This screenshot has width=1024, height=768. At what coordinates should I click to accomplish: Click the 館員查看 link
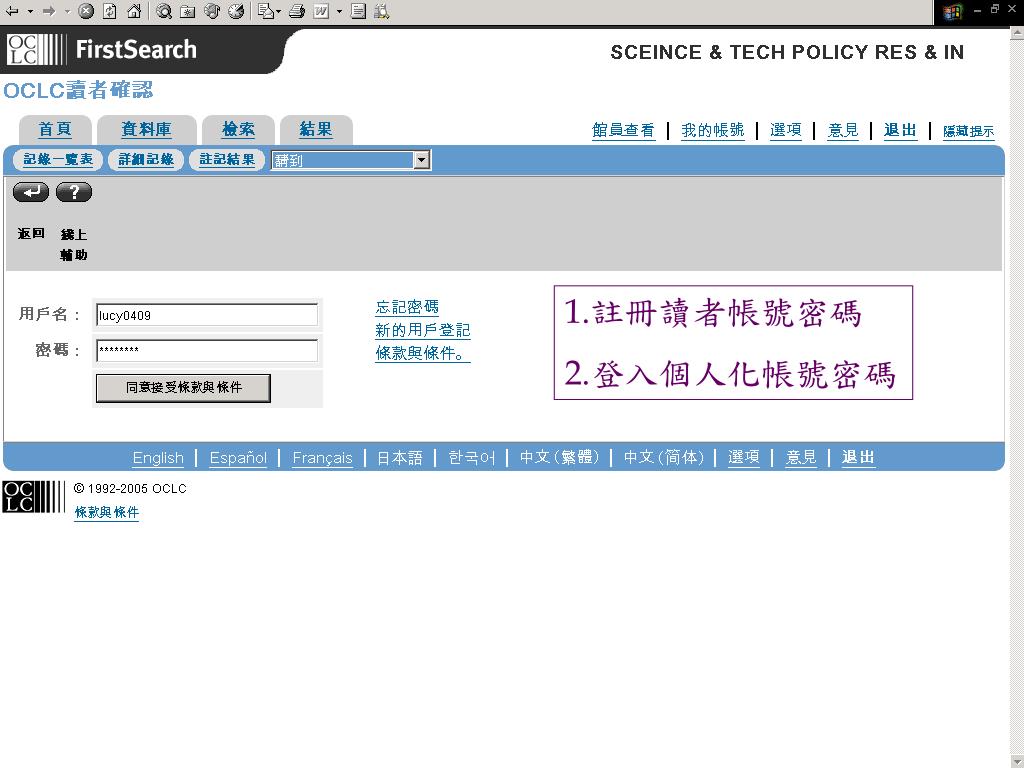point(623,131)
